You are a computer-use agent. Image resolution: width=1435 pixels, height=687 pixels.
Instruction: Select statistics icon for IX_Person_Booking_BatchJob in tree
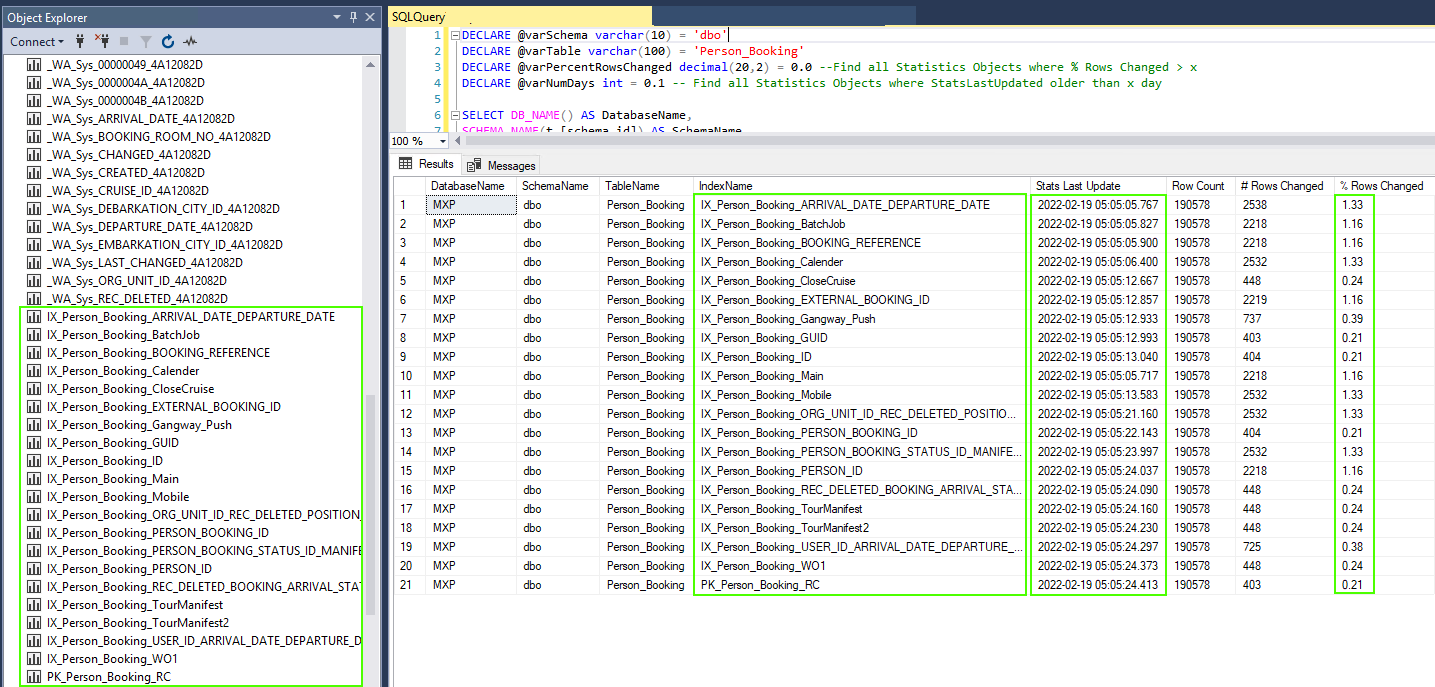click(x=34, y=335)
